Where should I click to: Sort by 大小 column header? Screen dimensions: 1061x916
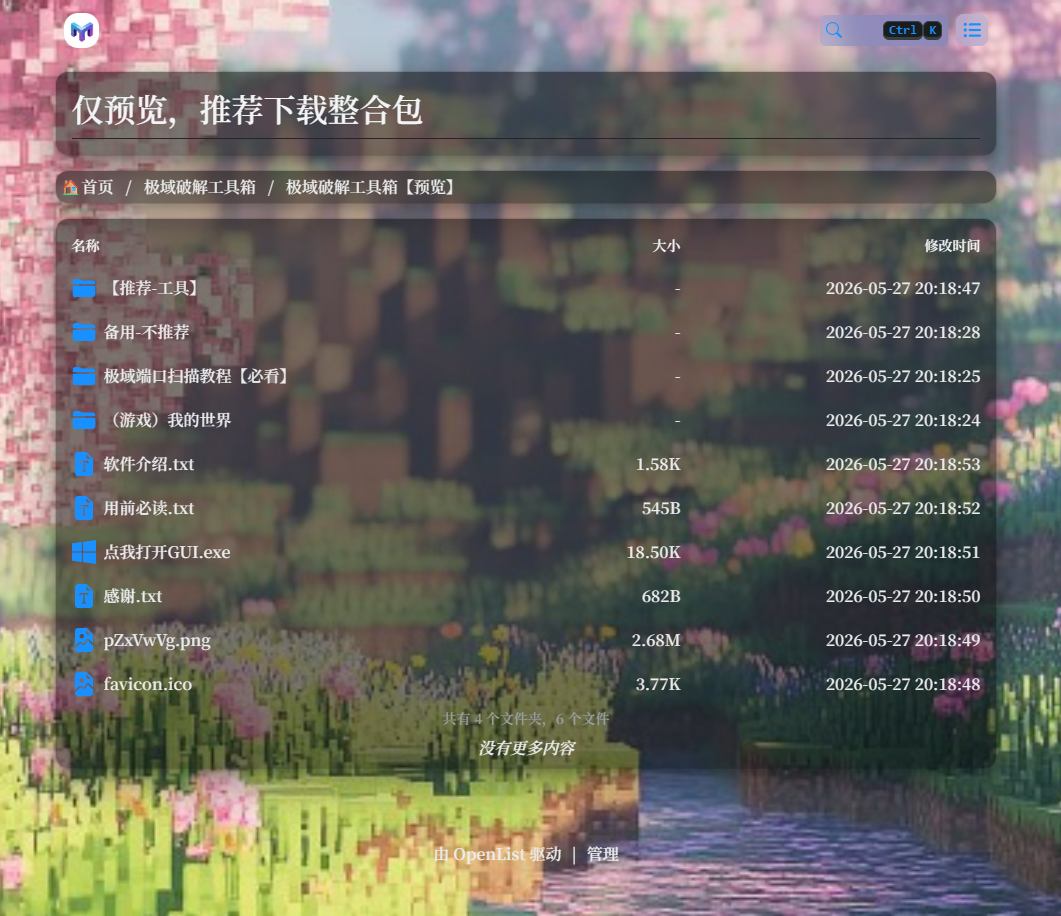click(x=666, y=246)
